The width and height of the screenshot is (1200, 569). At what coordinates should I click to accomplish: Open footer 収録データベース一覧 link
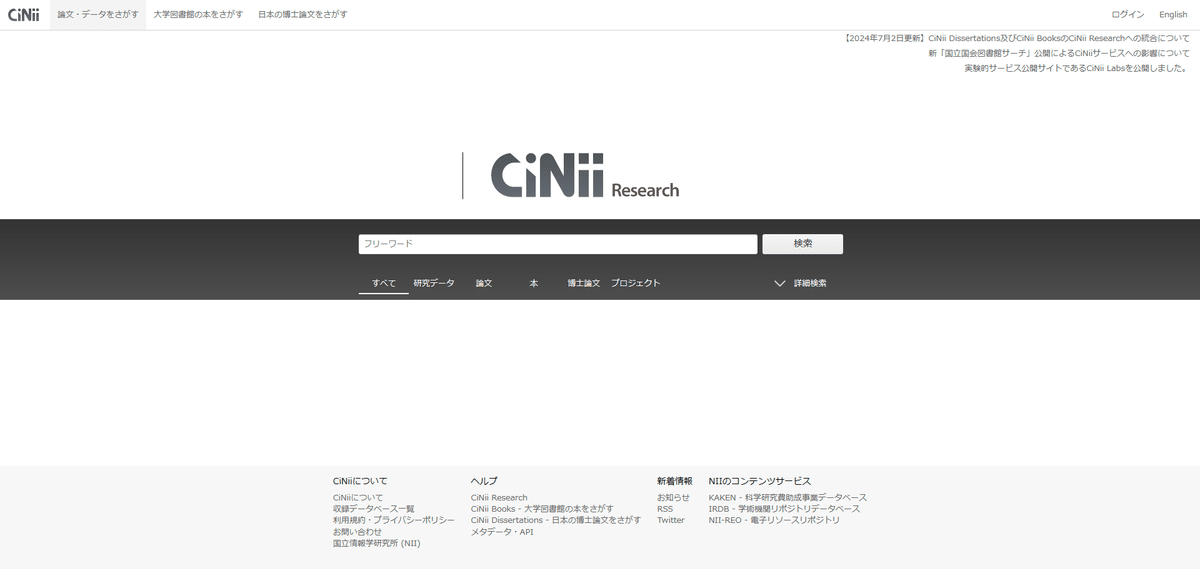(373, 509)
